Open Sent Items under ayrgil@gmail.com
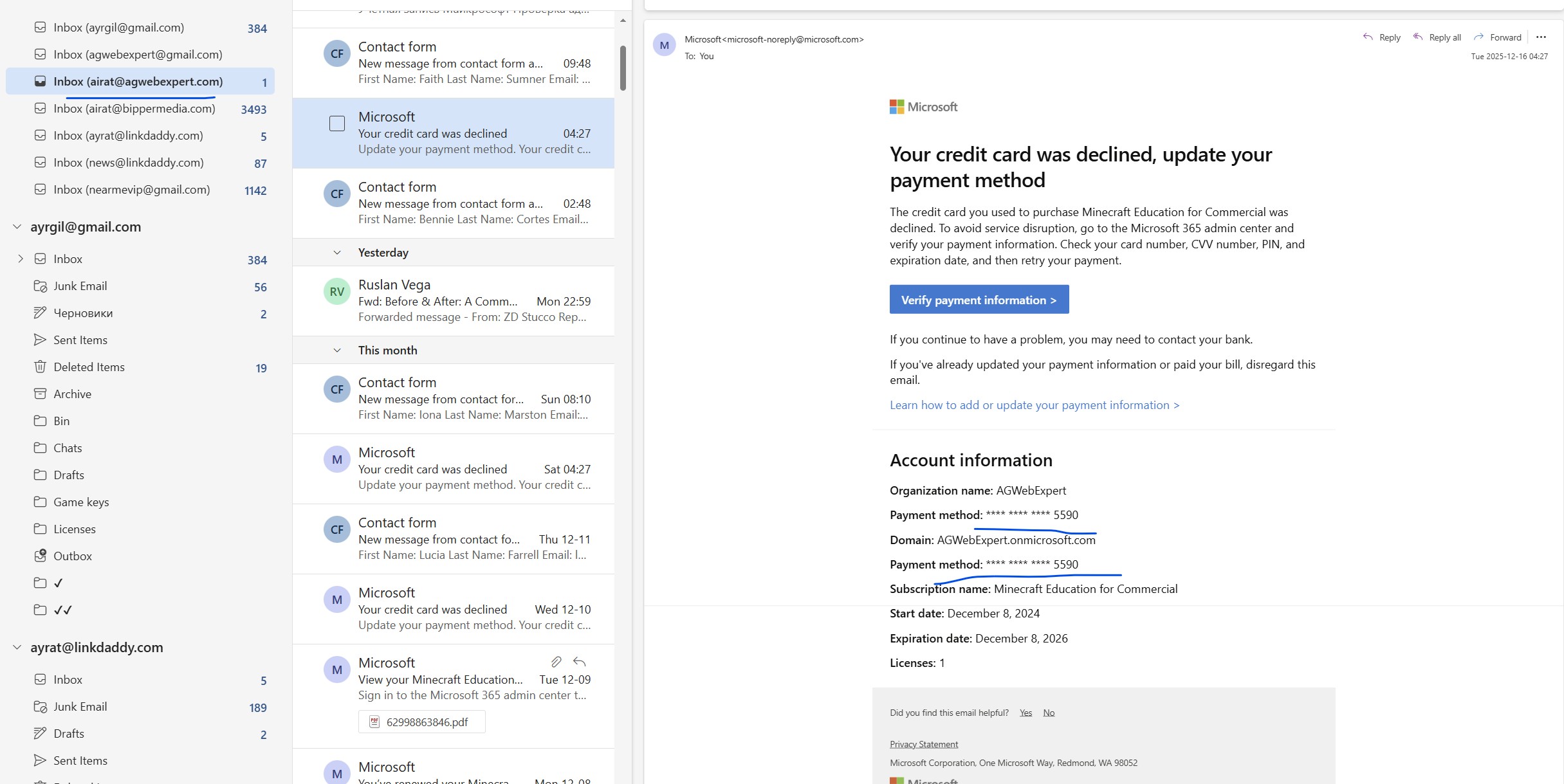Screen dimensions: 1564x784 coord(140,340)
